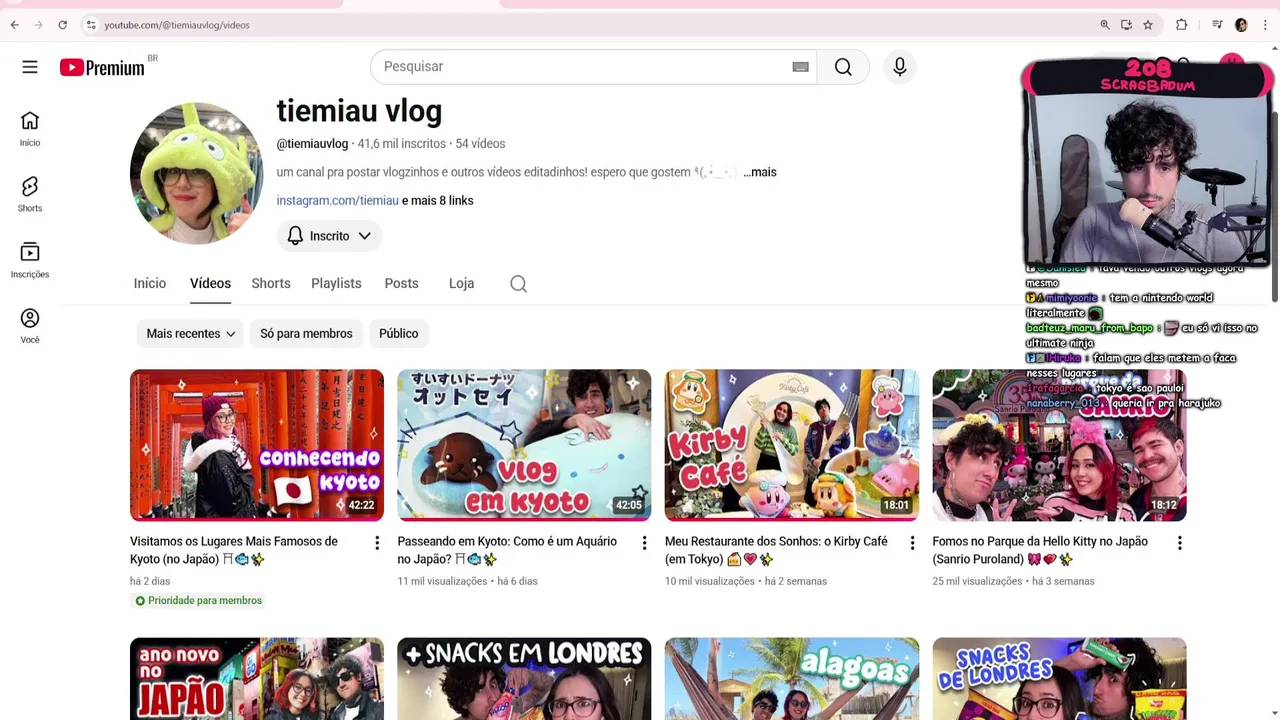Click the Prioridade para membros badge

tap(198, 601)
